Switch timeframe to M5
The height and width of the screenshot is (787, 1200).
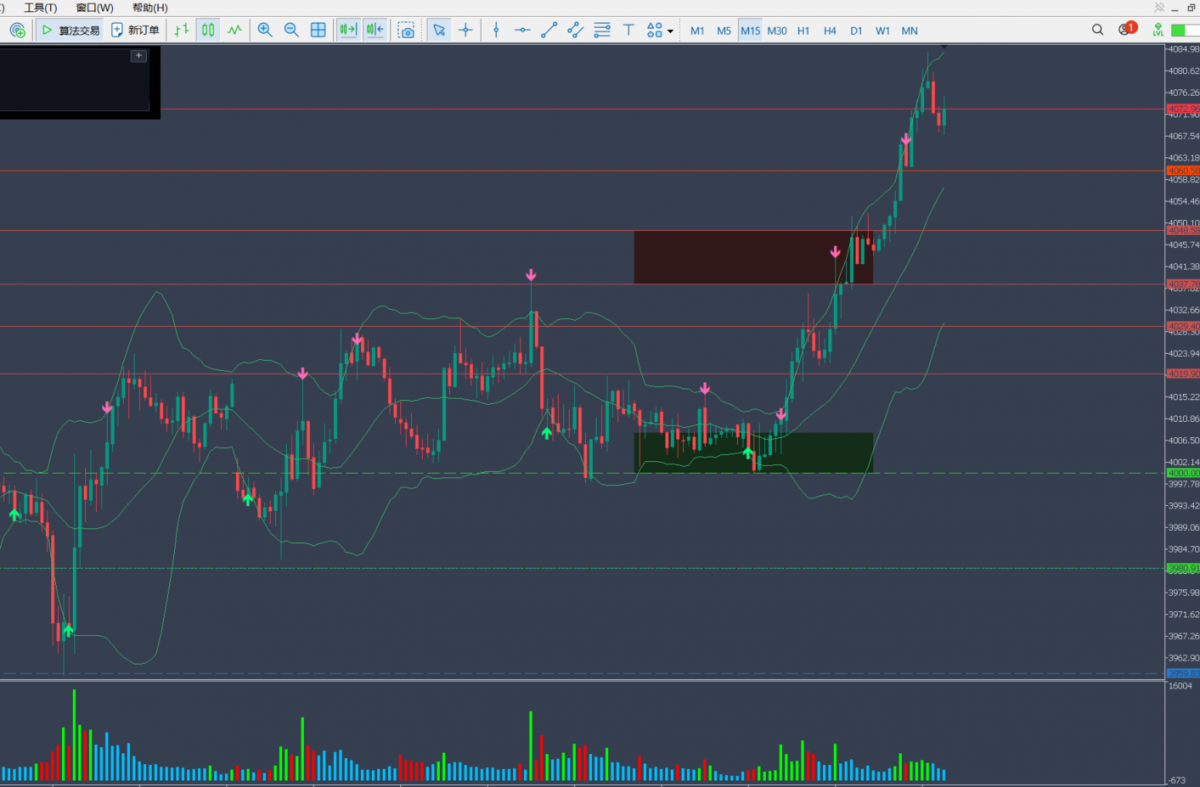(x=724, y=31)
